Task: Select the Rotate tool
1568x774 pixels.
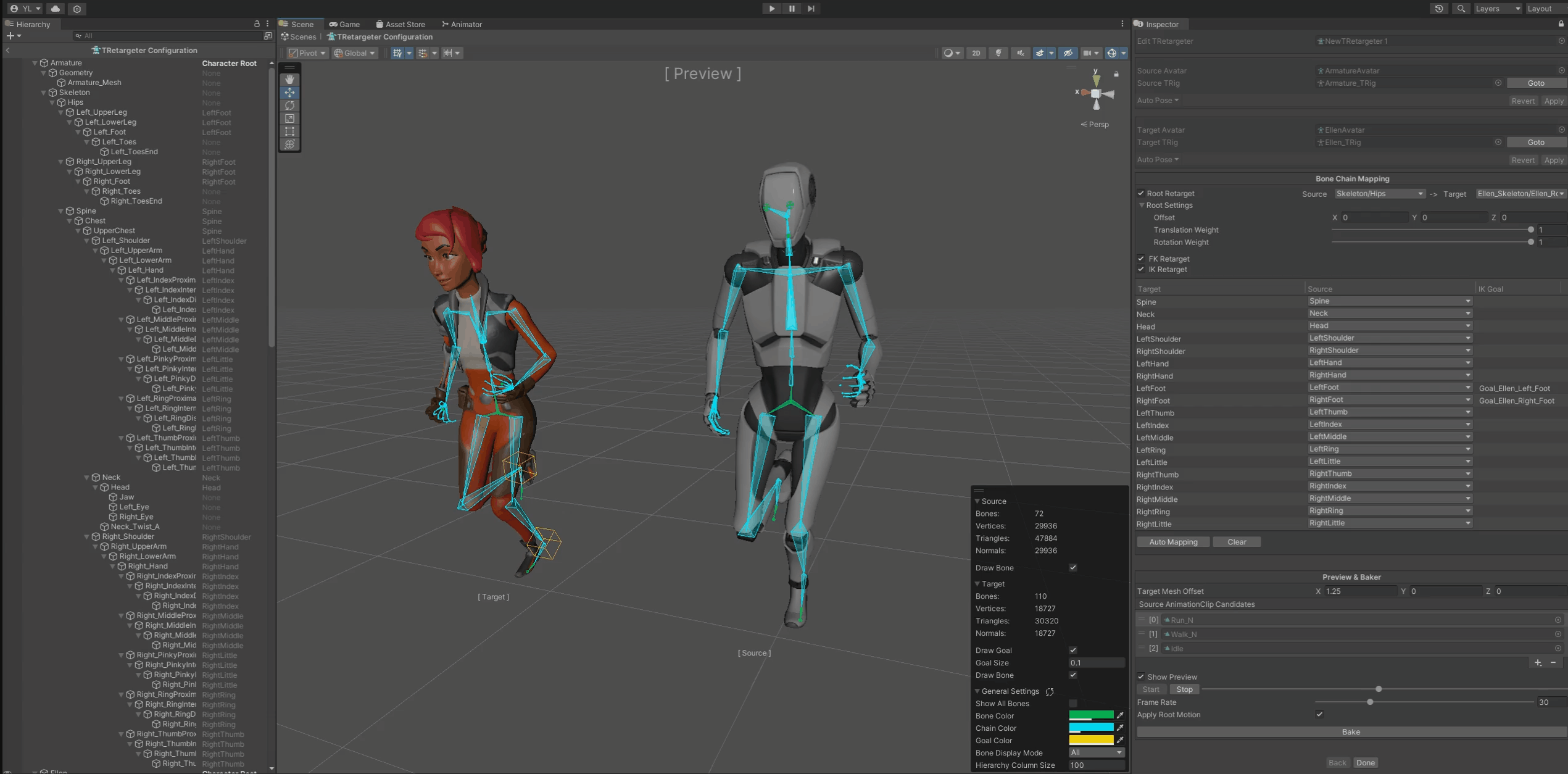Action: (x=289, y=106)
